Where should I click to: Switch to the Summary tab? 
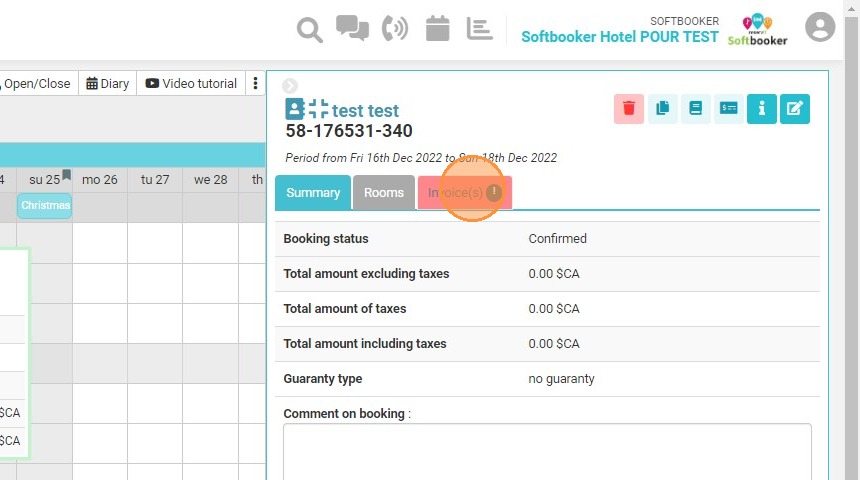coord(313,193)
